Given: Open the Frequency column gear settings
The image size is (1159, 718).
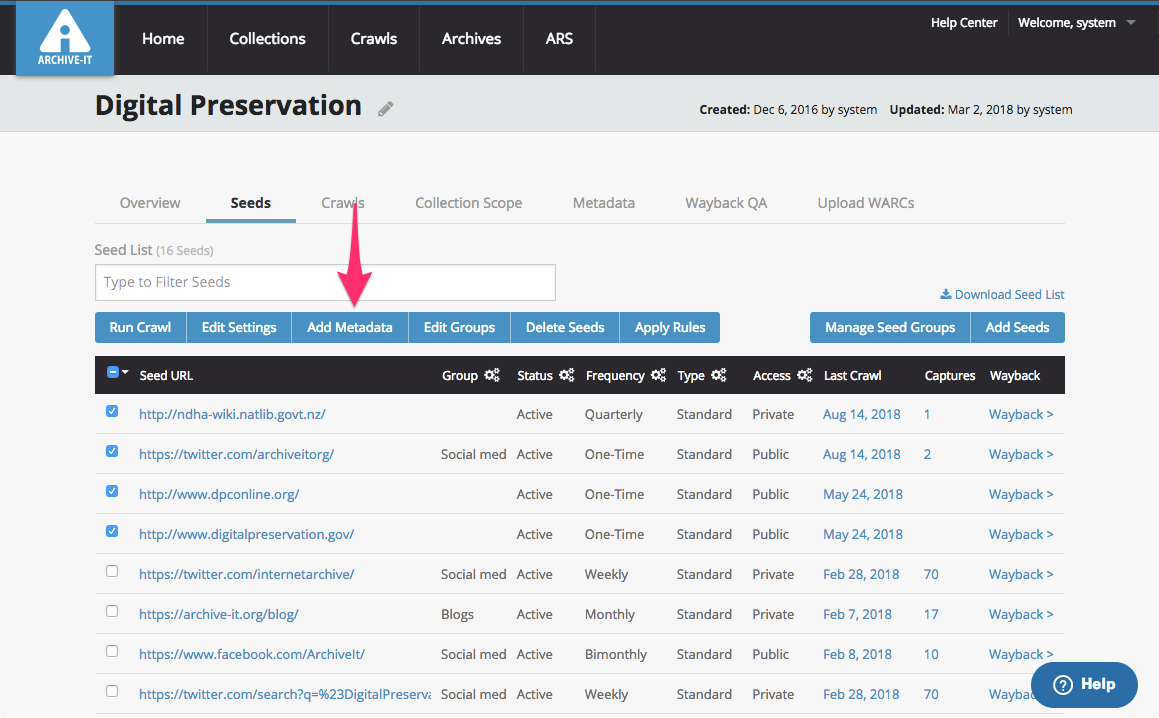Looking at the screenshot, I should [x=658, y=376].
